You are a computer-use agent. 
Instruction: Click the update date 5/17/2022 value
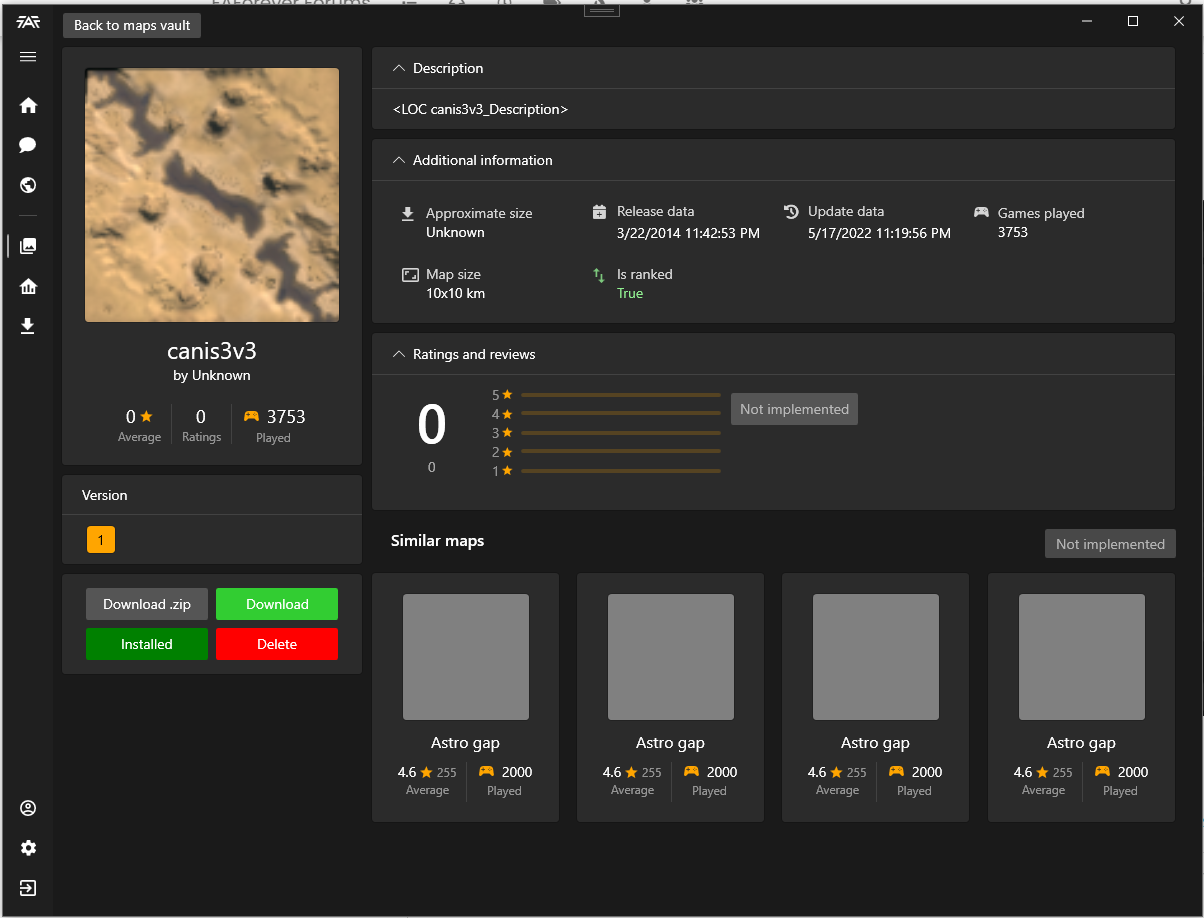pos(879,233)
